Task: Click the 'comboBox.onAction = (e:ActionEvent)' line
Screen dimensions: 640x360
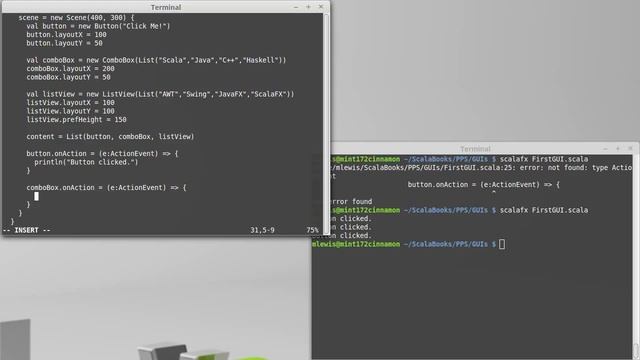Action: click(x=106, y=188)
